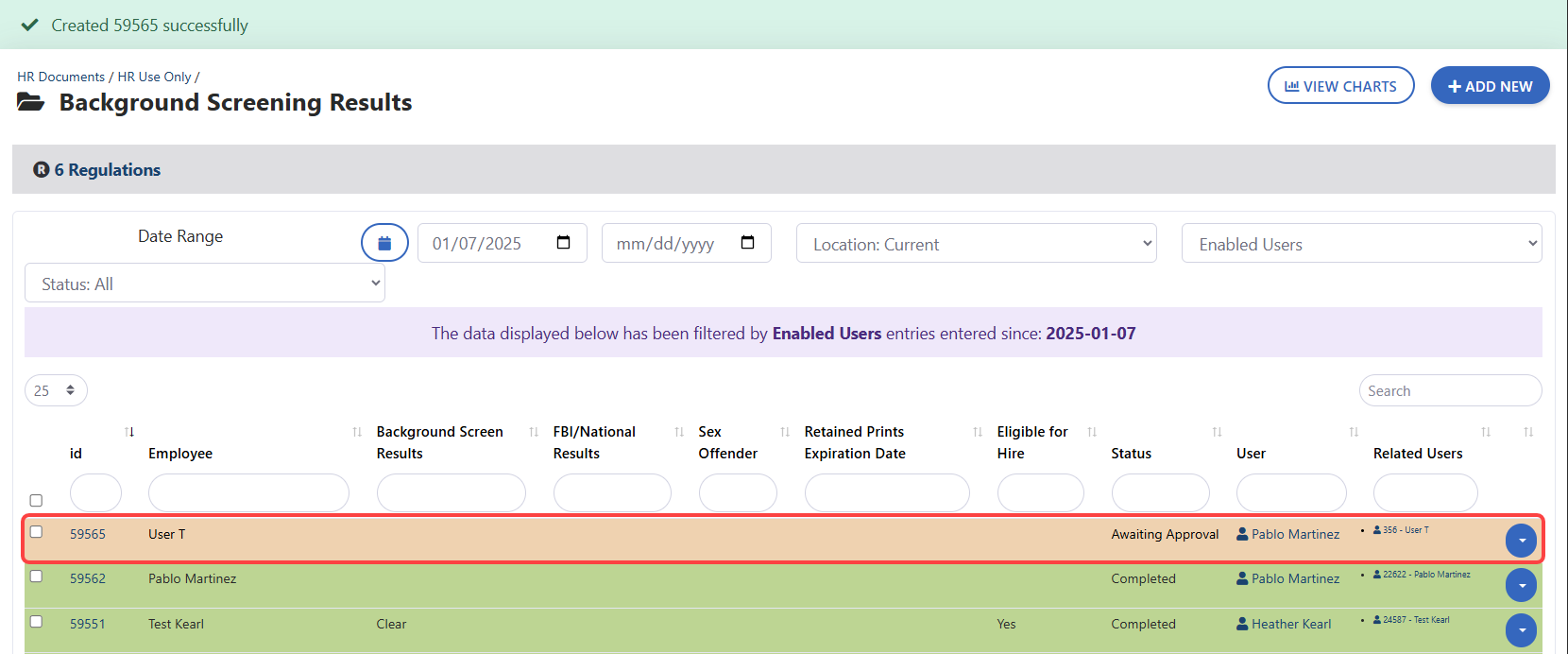Select the checkbox for record 59565

tap(36, 532)
